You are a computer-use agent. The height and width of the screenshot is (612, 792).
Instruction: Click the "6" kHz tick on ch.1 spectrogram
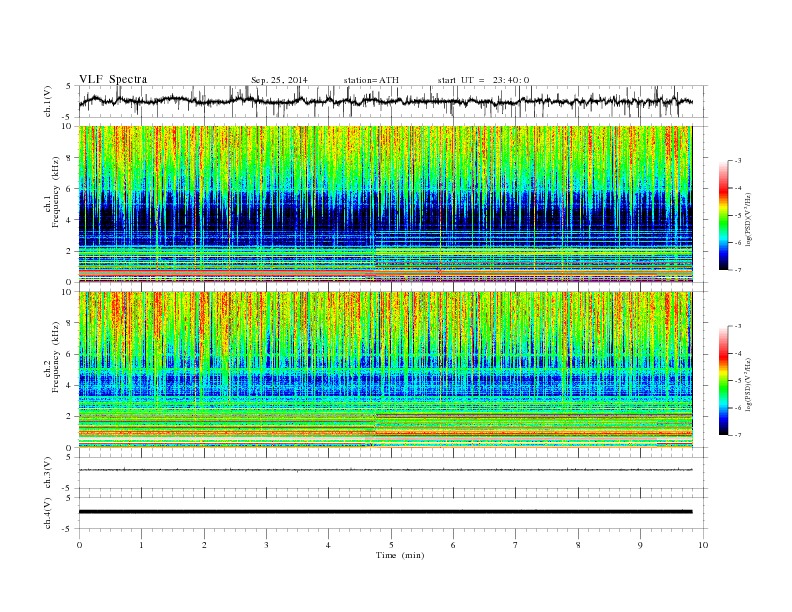69,189
